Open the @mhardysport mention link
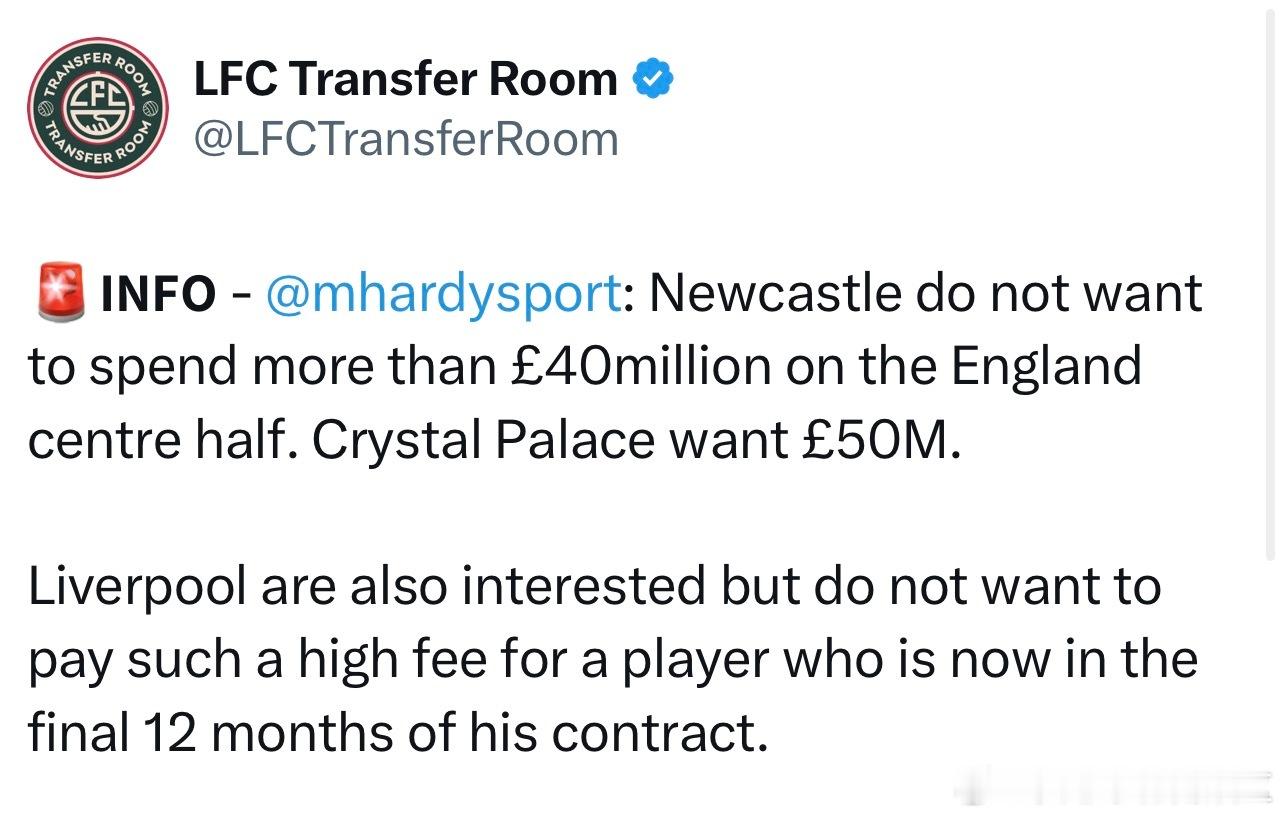This screenshot has width=1284, height=818. [442, 294]
